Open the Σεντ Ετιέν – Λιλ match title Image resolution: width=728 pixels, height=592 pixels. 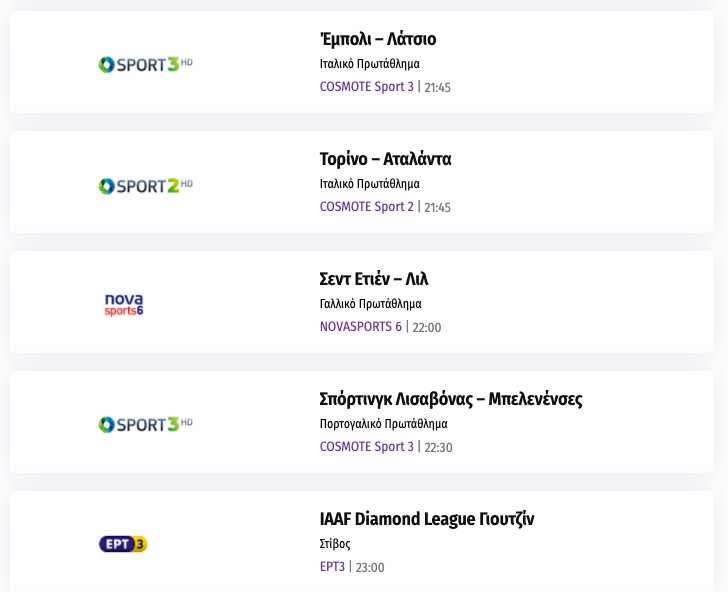click(x=374, y=279)
